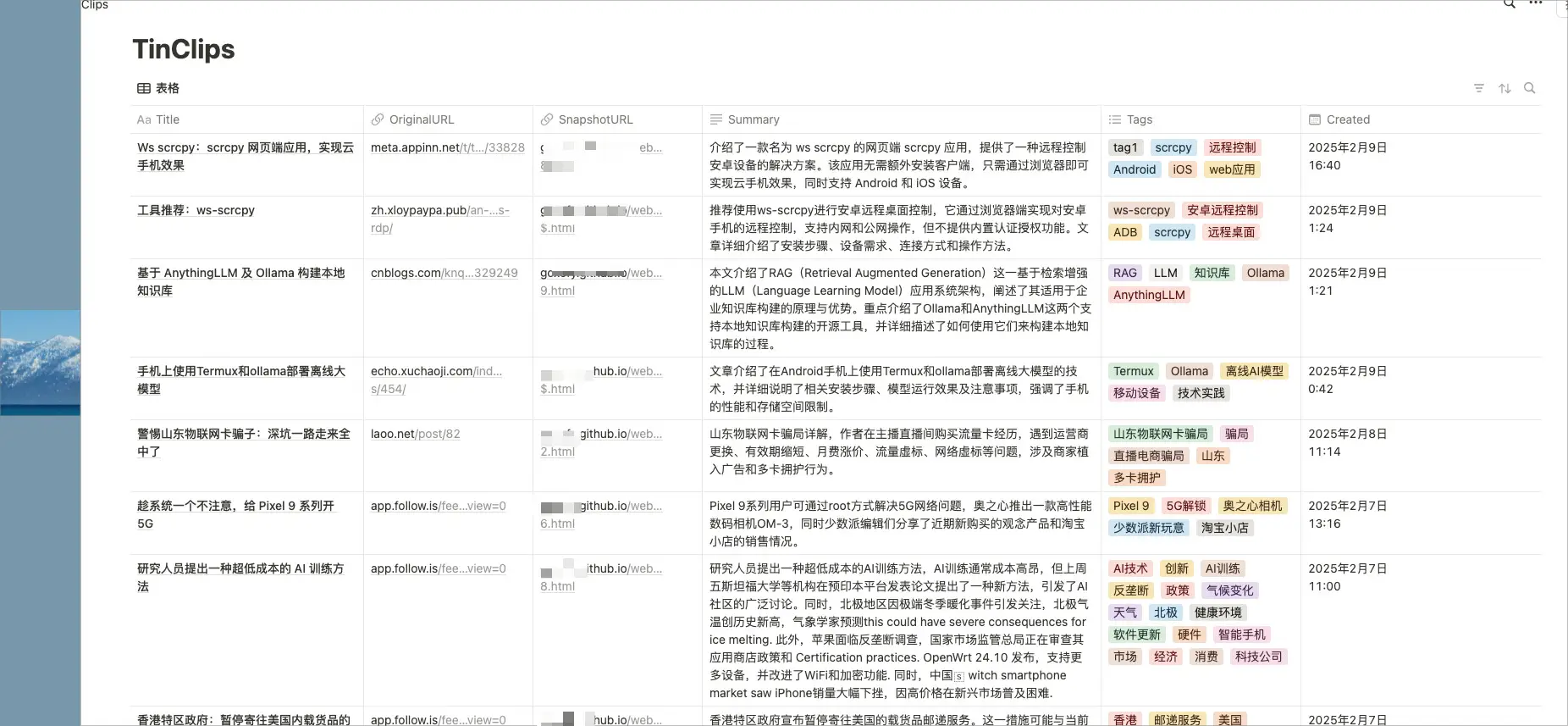Open the OriginalURL column header menu
This screenshot has height=726, width=1568.
(448, 119)
